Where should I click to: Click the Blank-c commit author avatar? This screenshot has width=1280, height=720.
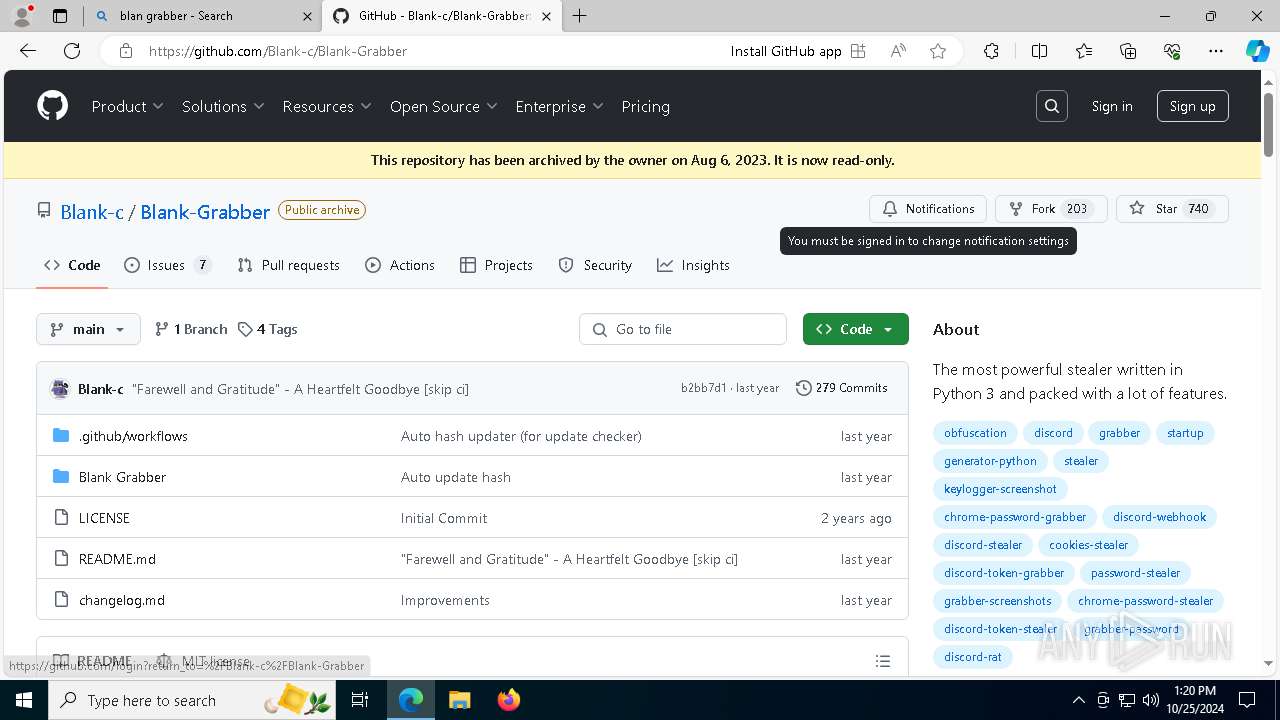[60, 389]
